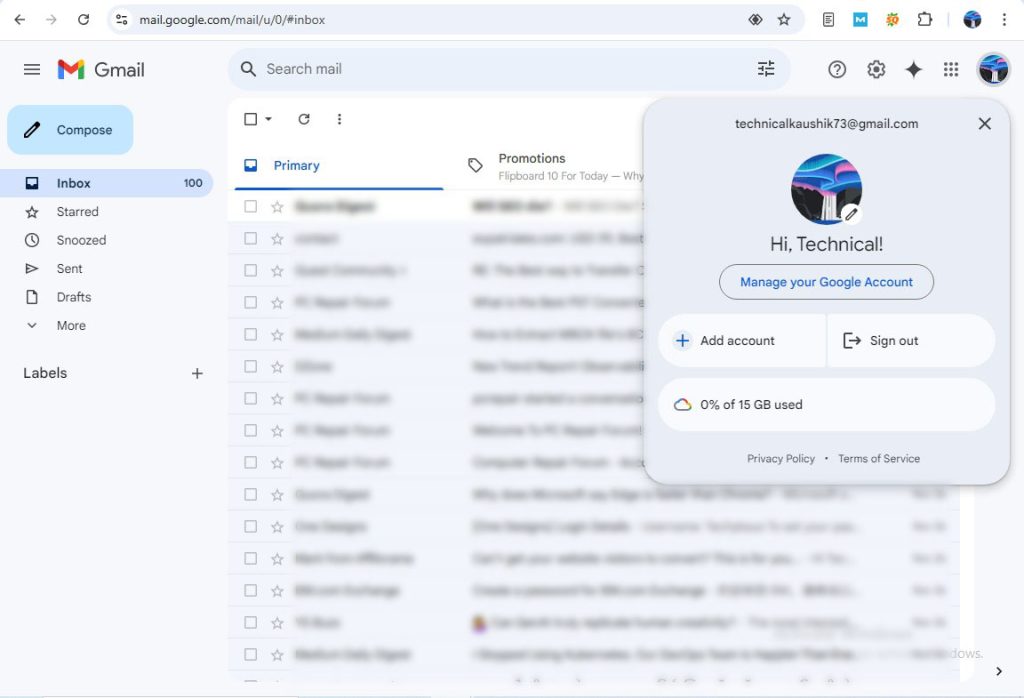
Task: Click the Gmail logo
Action: [101, 69]
